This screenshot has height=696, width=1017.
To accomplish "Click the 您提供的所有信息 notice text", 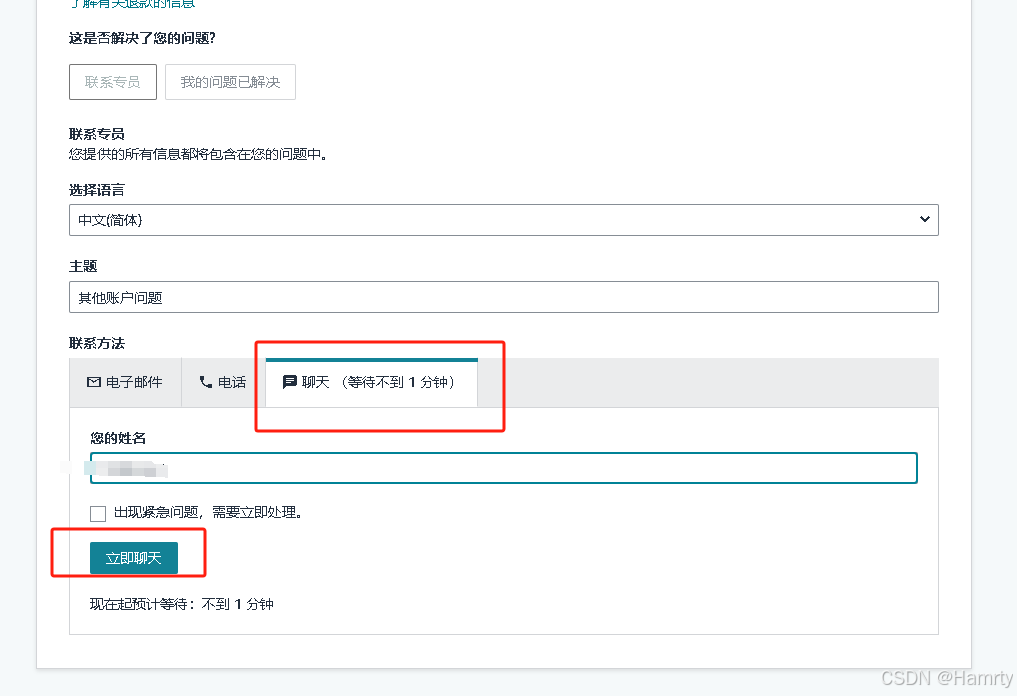I will click(198, 154).
